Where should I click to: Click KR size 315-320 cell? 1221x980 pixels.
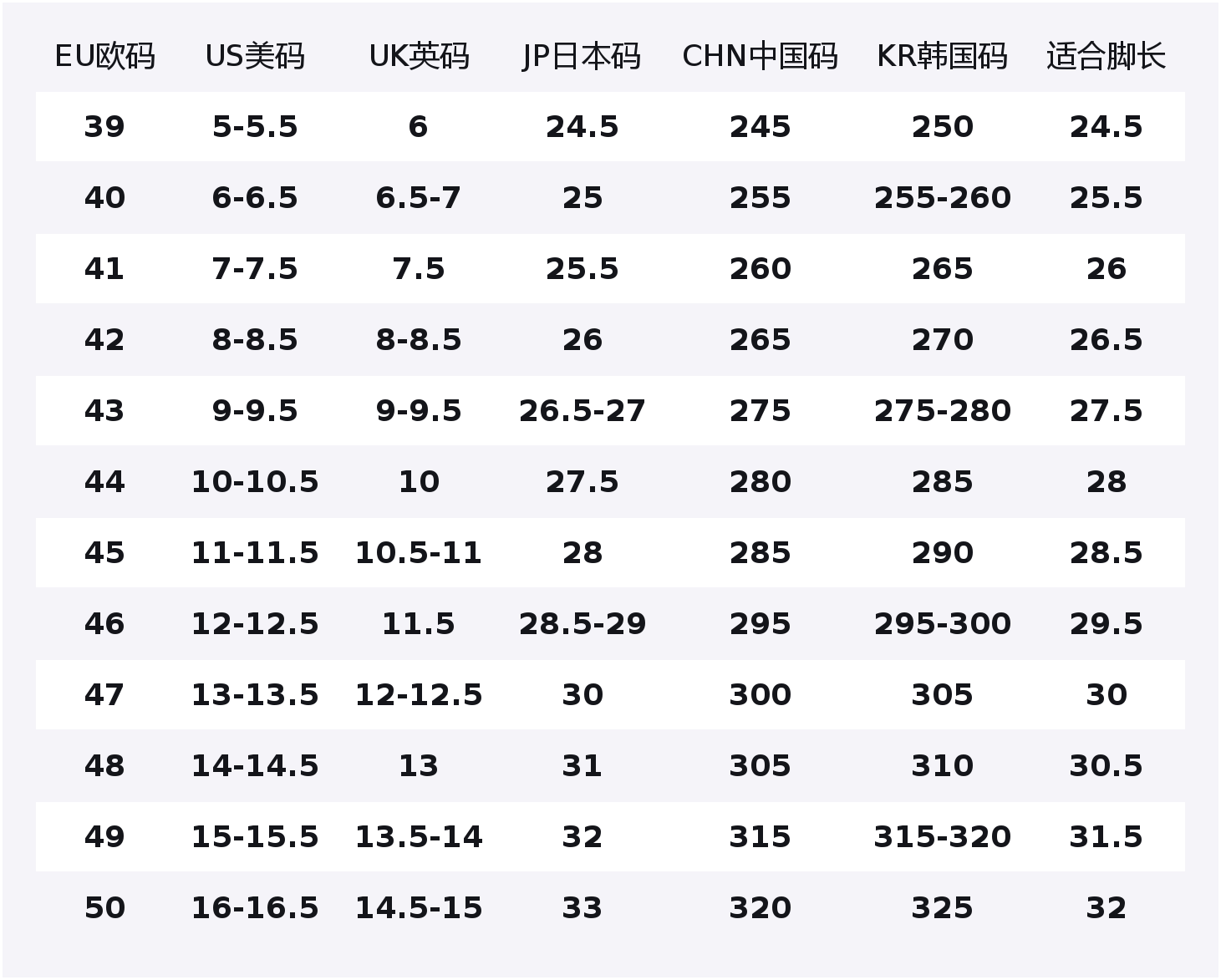(x=942, y=837)
